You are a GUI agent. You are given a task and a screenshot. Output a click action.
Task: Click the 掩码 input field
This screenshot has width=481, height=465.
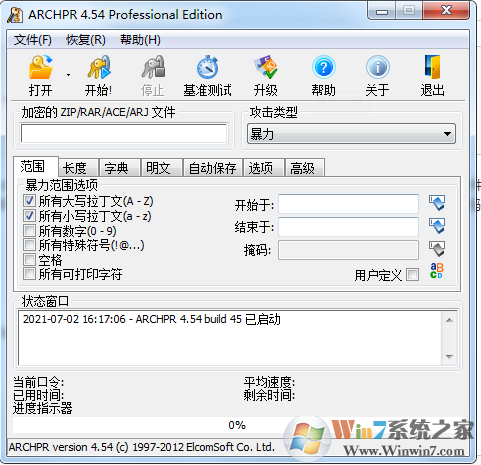[348, 250]
